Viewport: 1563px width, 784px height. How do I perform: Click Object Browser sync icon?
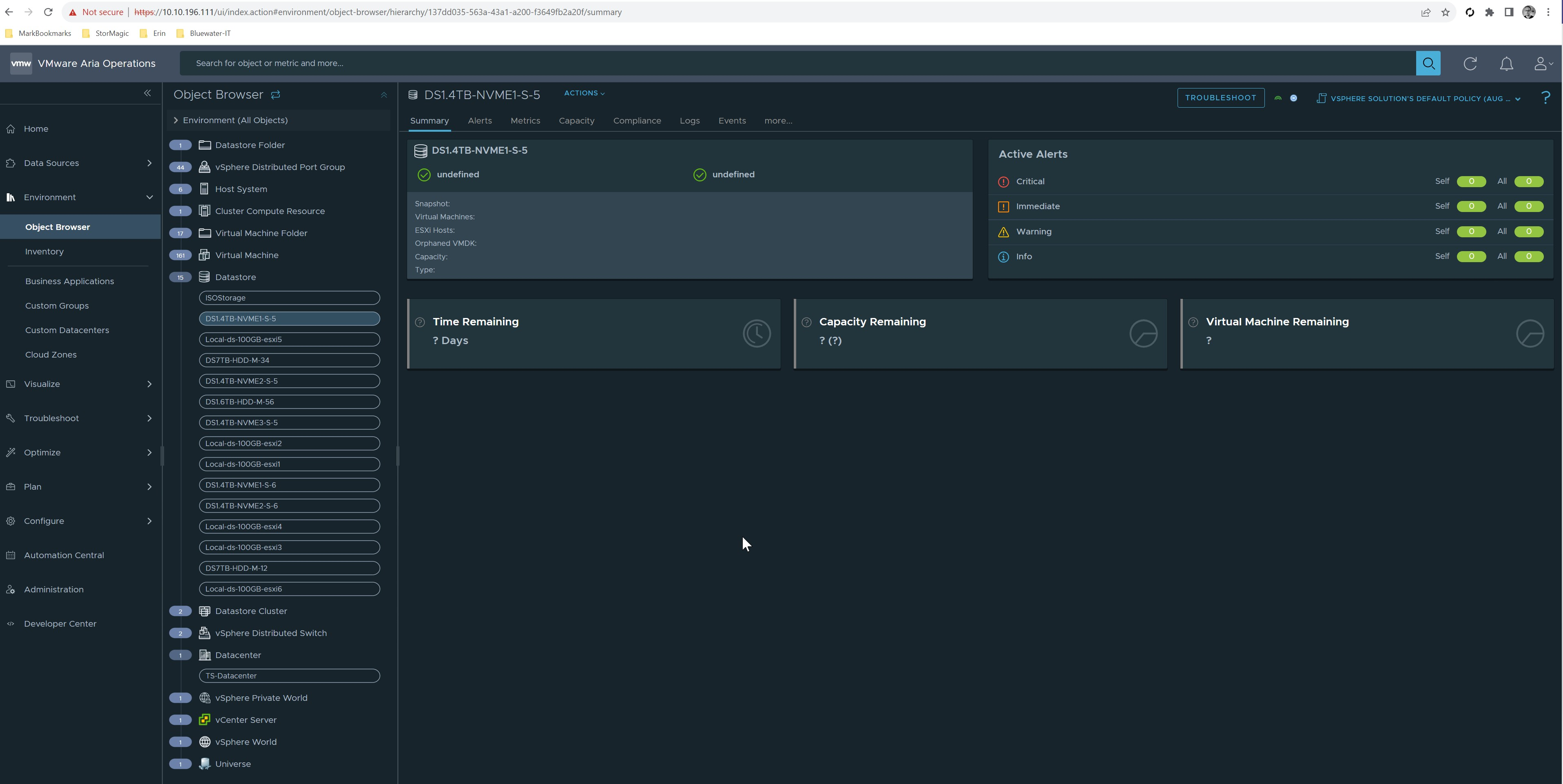coord(275,95)
